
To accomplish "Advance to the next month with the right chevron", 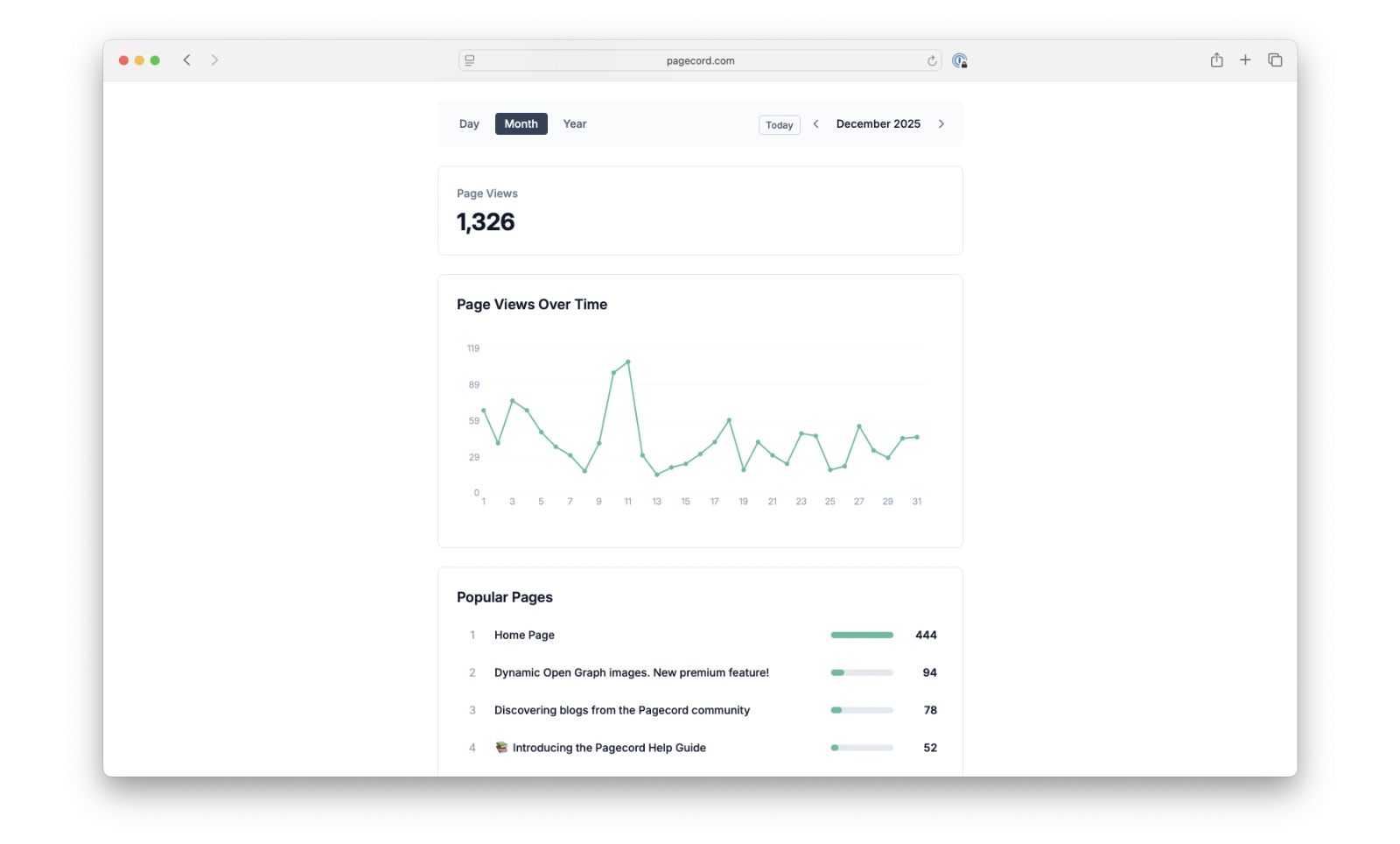I will [x=941, y=123].
